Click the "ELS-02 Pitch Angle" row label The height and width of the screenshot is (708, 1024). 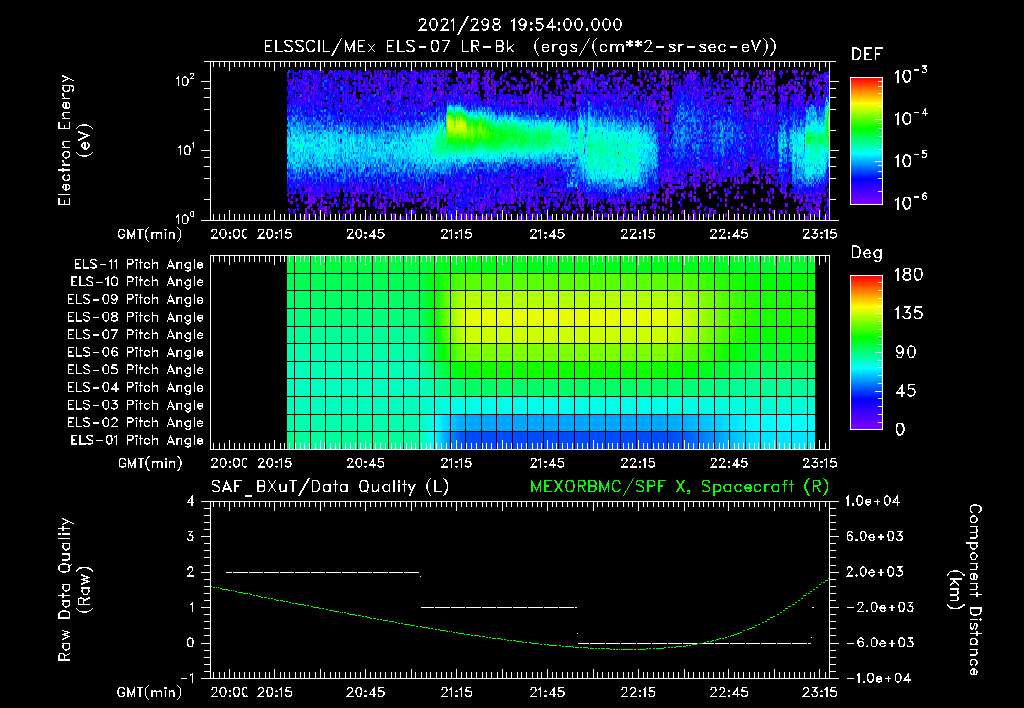click(x=135, y=423)
